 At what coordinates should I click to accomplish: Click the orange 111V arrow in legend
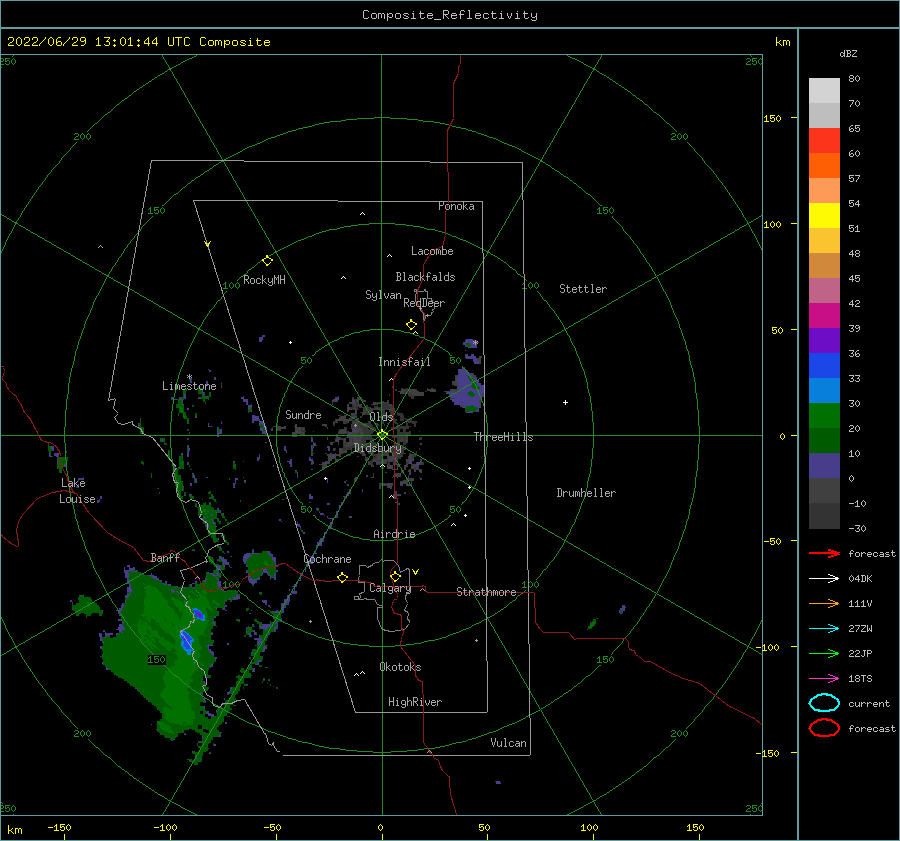pos(824,603)
